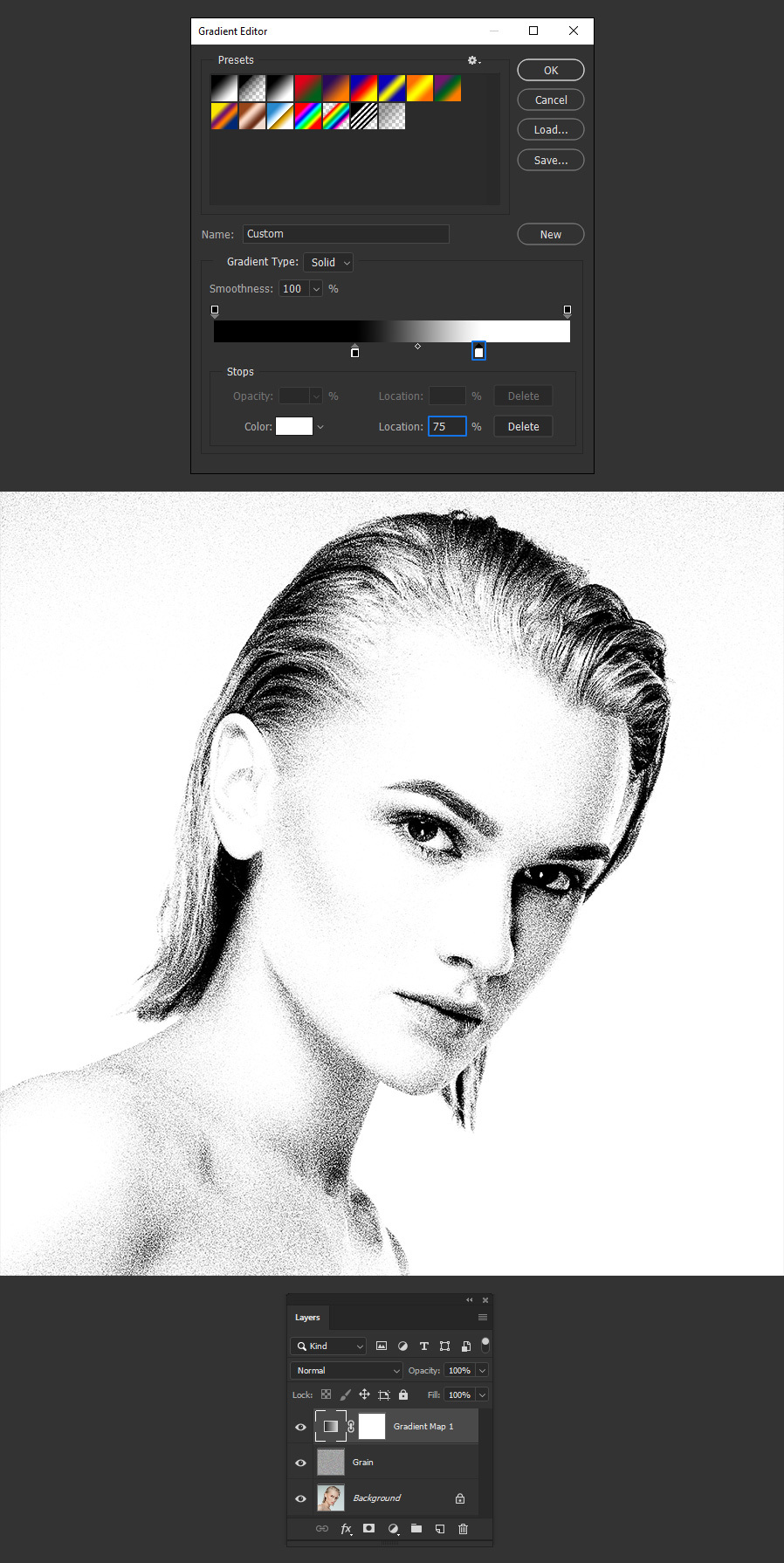Click the gradient Name field
784x1563 pixels.
pos(346,234)
